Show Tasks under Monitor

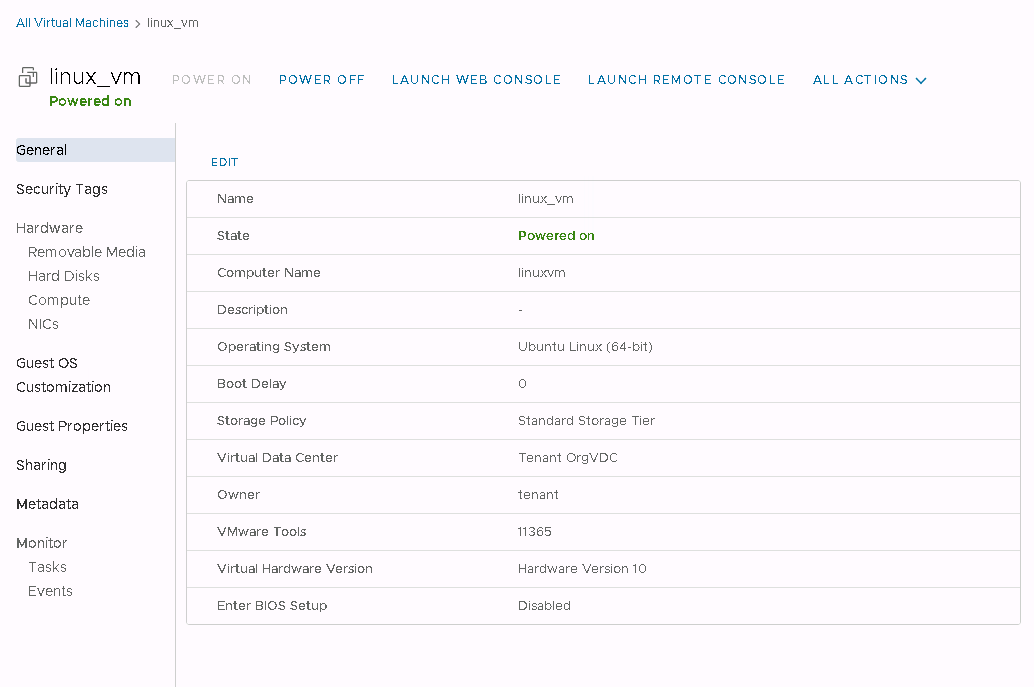[47, 567]
